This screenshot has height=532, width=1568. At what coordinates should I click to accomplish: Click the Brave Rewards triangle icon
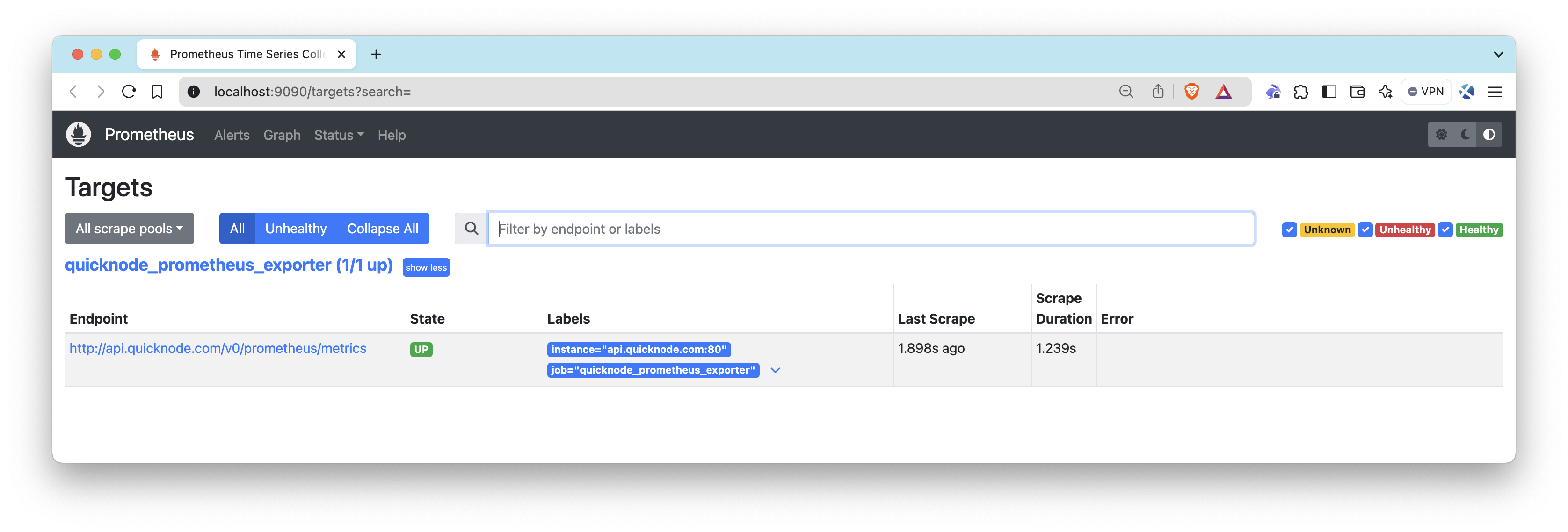(1223, 92)
